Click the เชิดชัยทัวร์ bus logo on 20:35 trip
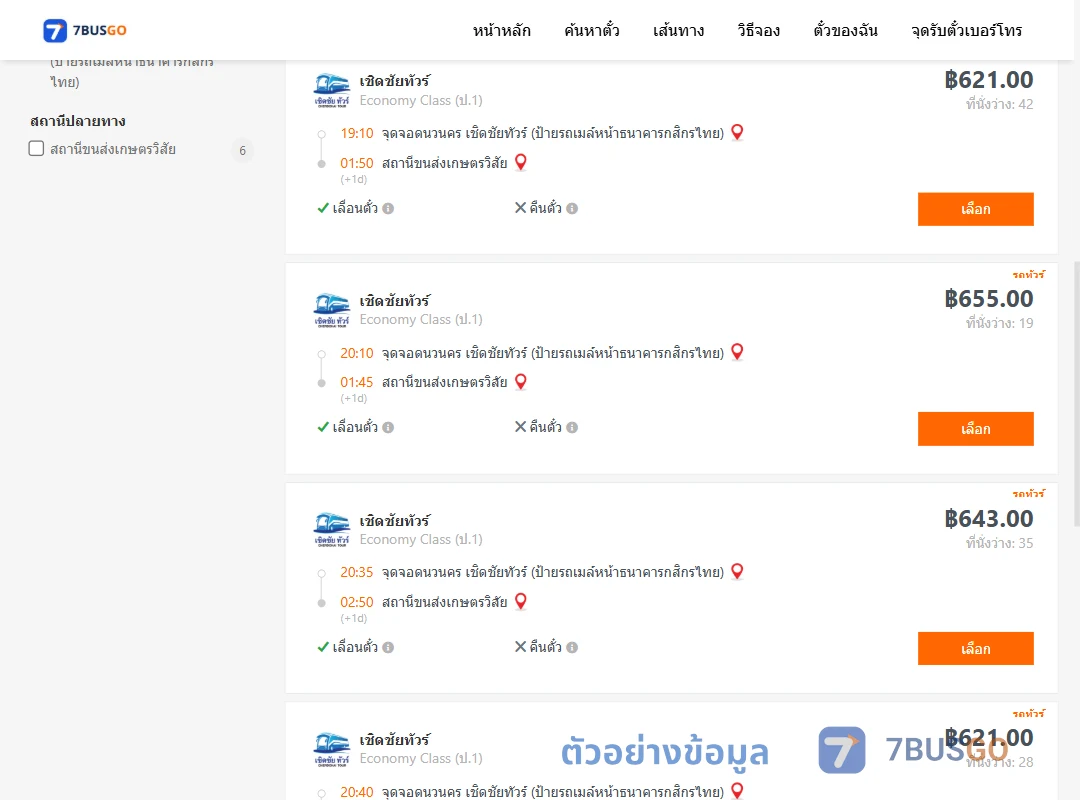This screenshot has height=800, width=1080. coord(331,530)
